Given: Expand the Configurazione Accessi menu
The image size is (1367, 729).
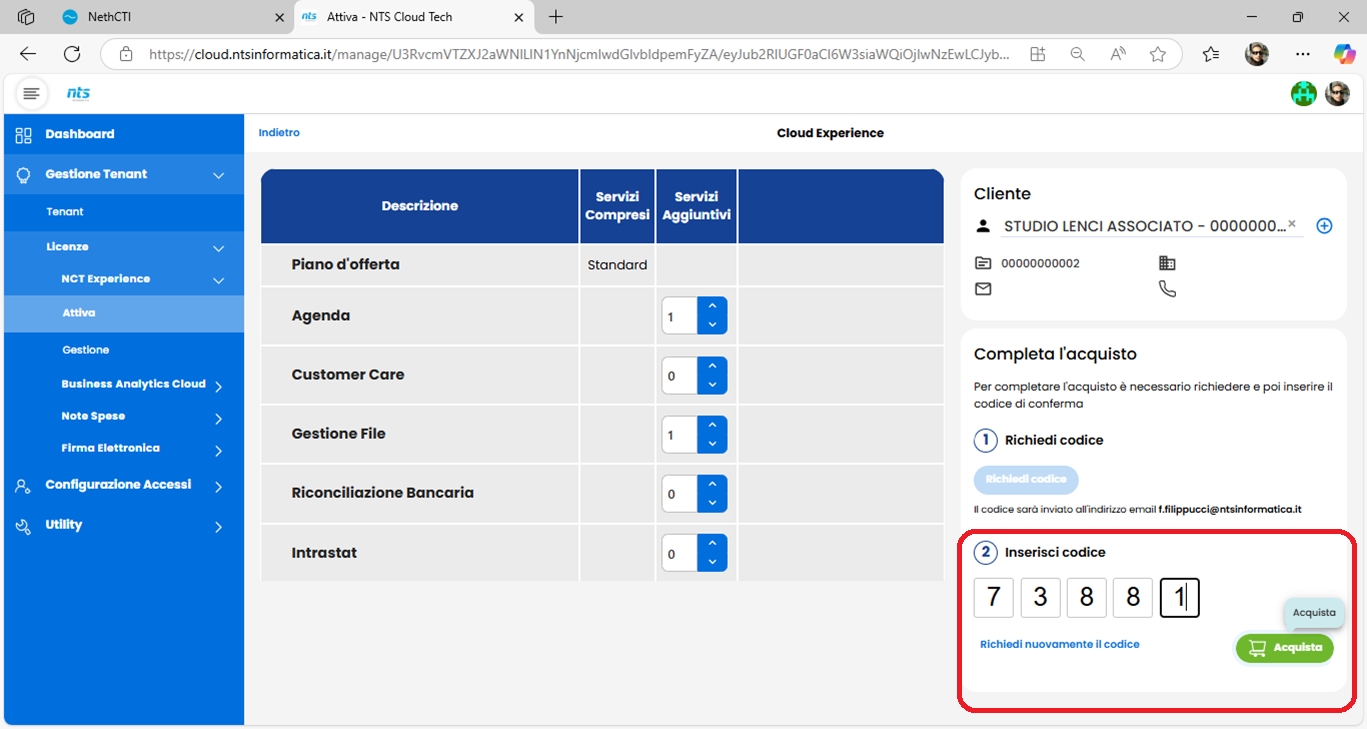Looking at the screenshot, I should pos(218,486).
